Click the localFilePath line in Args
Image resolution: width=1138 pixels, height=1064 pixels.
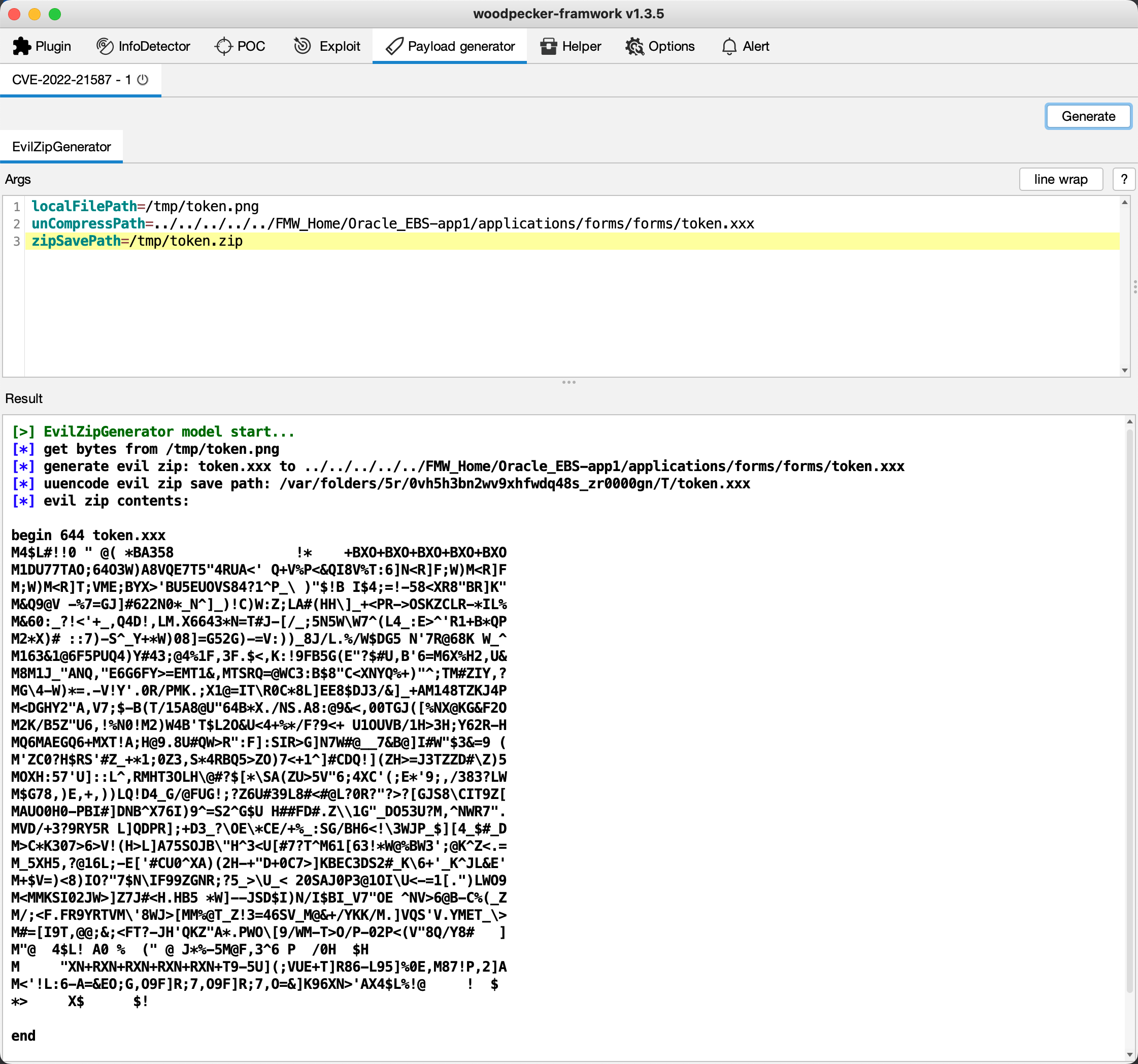tap(145, 206)
